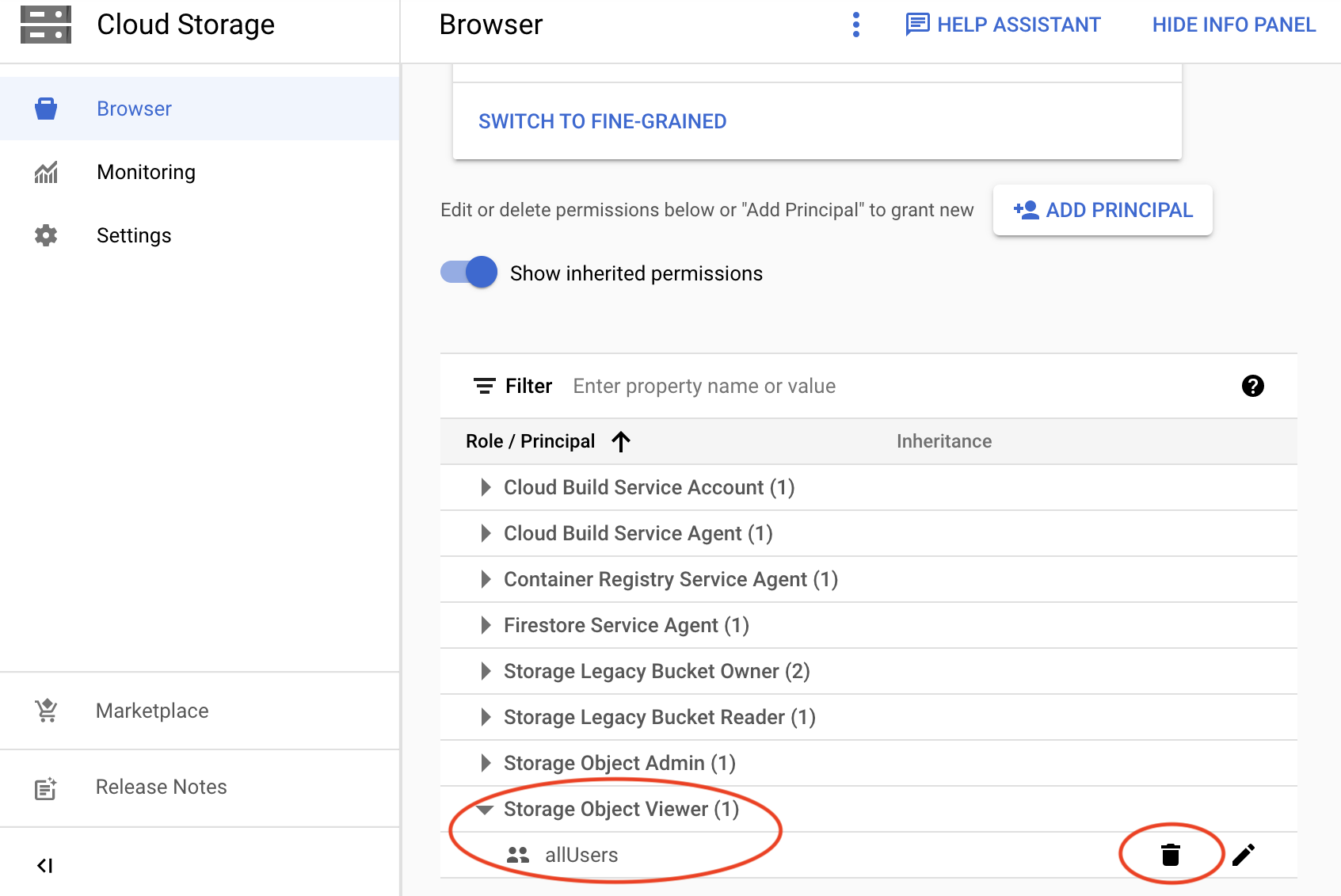Click HIDE INFO PANEL button
The height and width of the screenshot is (896, 1341).
pyautogui.click(x=1234, y=25)
